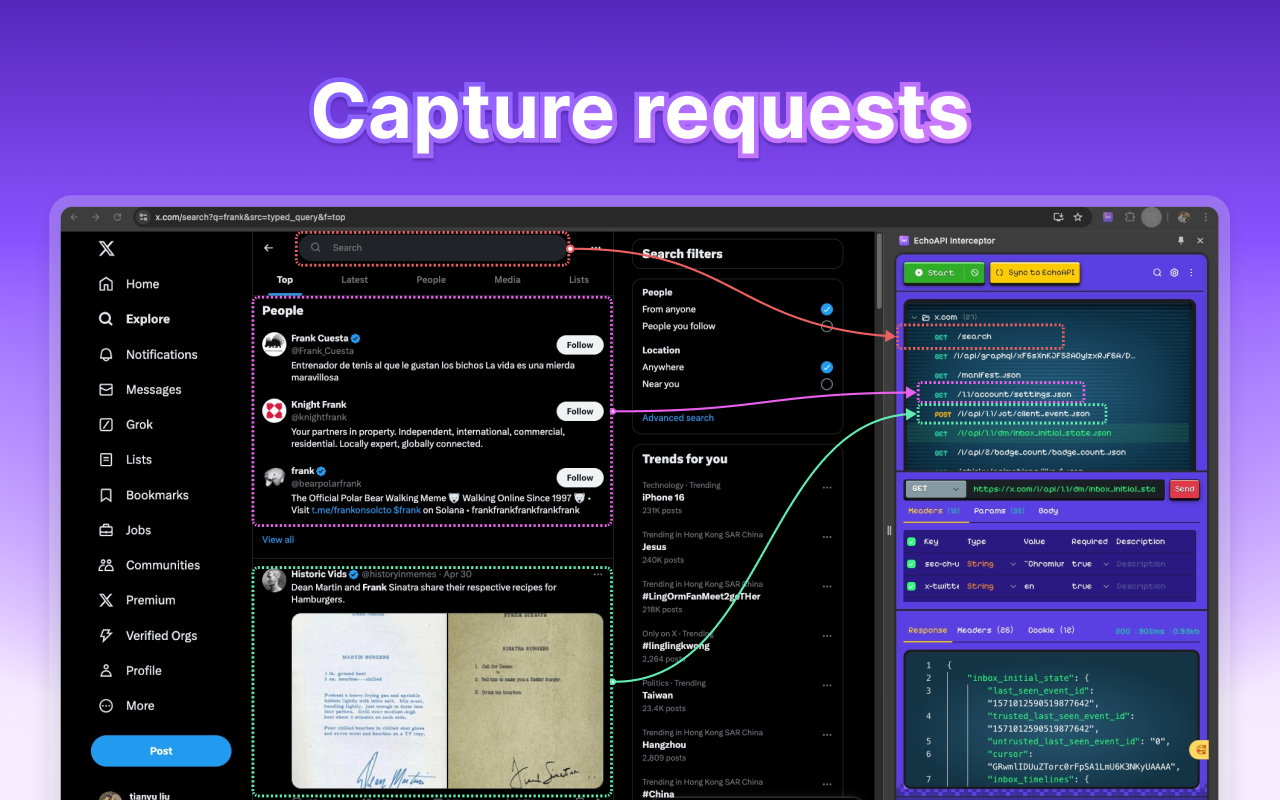This screenshot has width=1280, height=800.
Task: Switch to the Latest search tab
Action: point(354,280)
